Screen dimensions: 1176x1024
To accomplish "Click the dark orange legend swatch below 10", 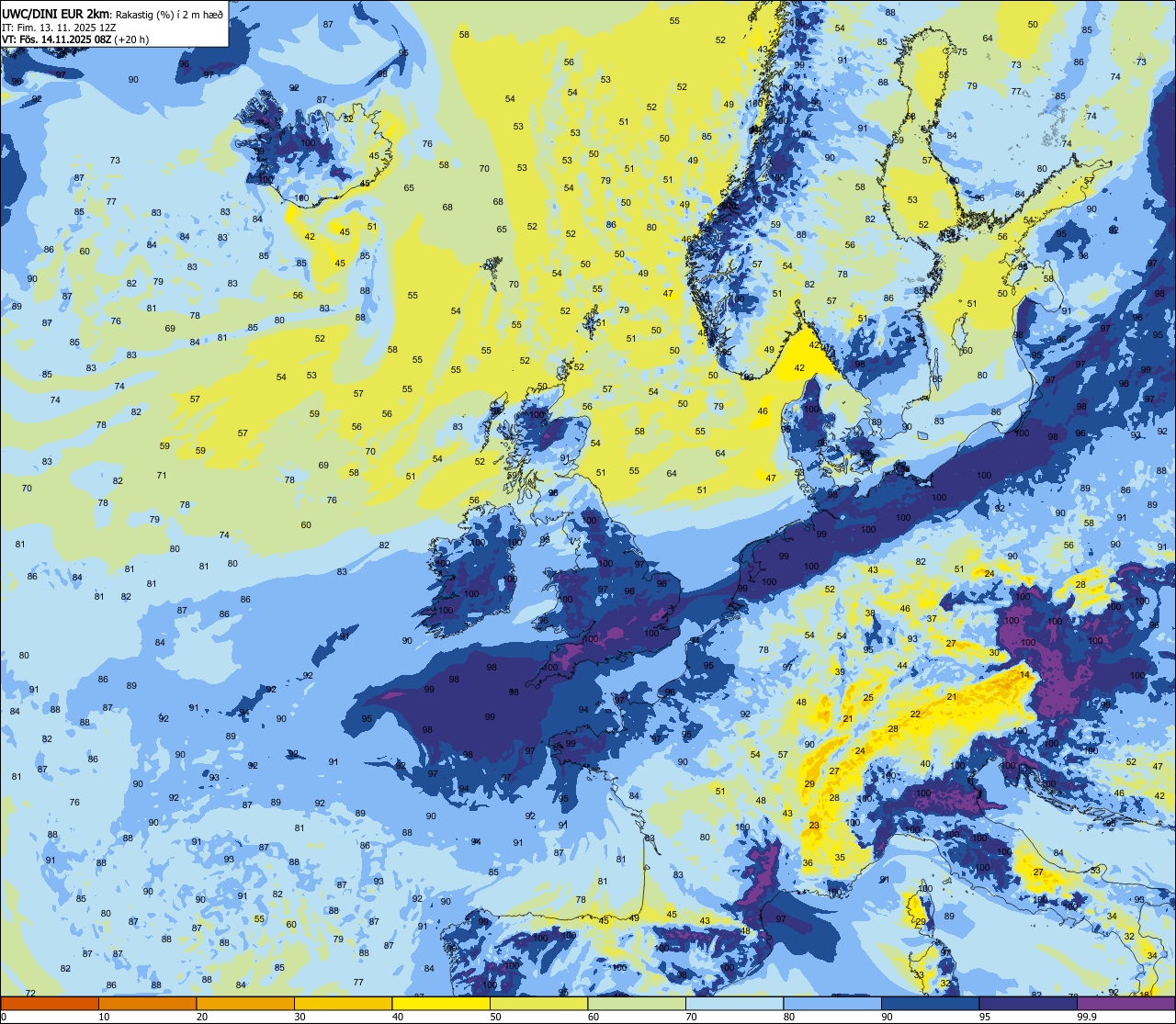I will click(x=50, y=1003).
